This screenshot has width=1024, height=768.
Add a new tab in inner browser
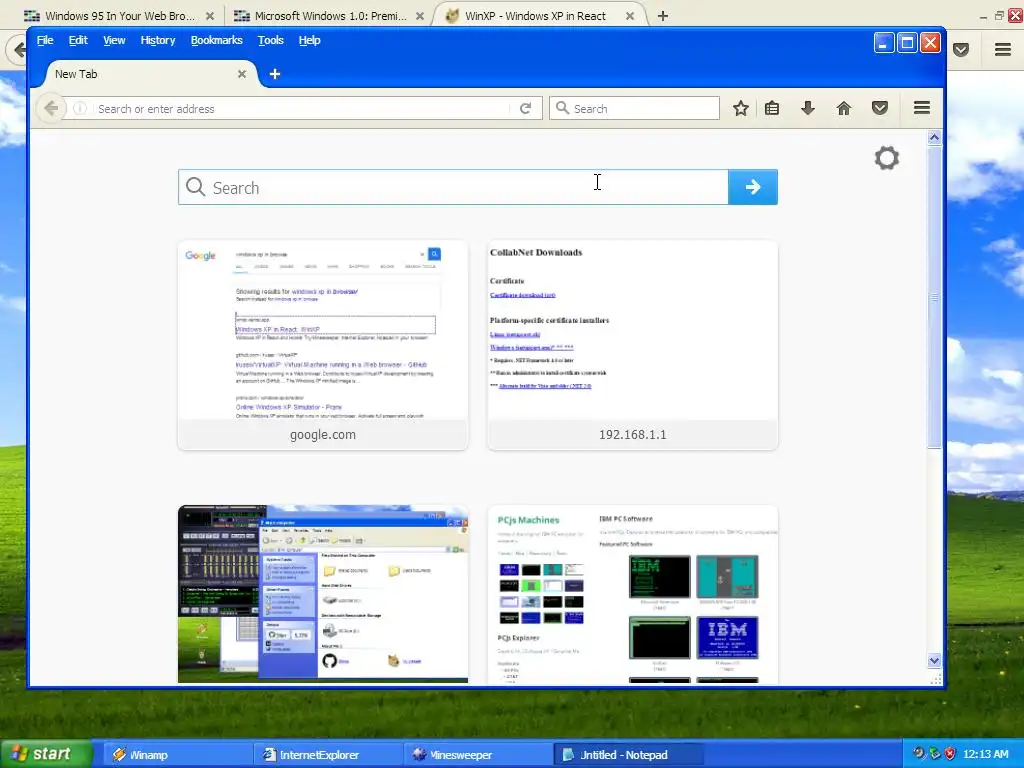[x=275, y=74]
